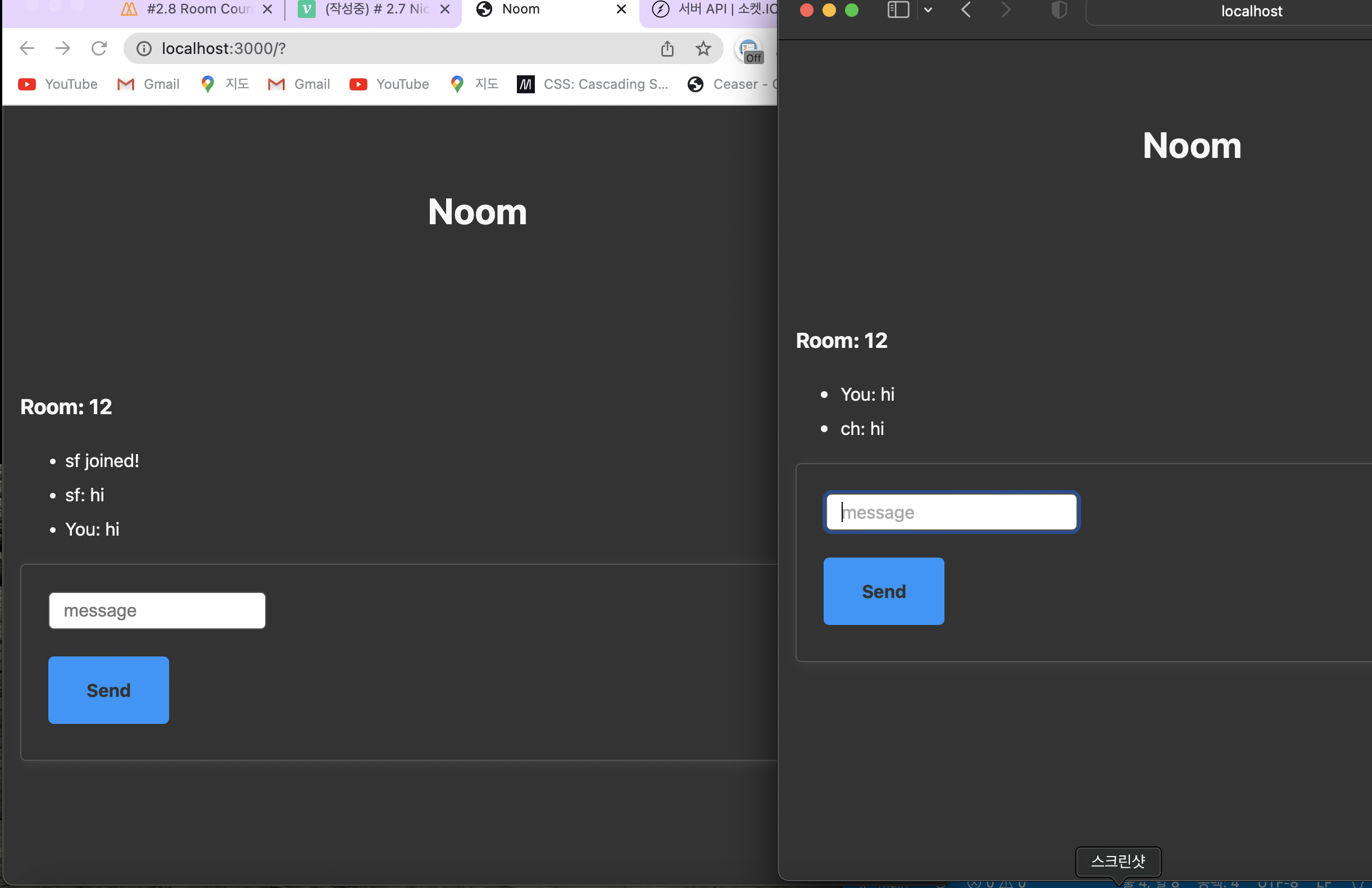This screenshot has width=1372, height=888.
Task: Click the site info icon by the URL
Action: (x=143, y=48)
